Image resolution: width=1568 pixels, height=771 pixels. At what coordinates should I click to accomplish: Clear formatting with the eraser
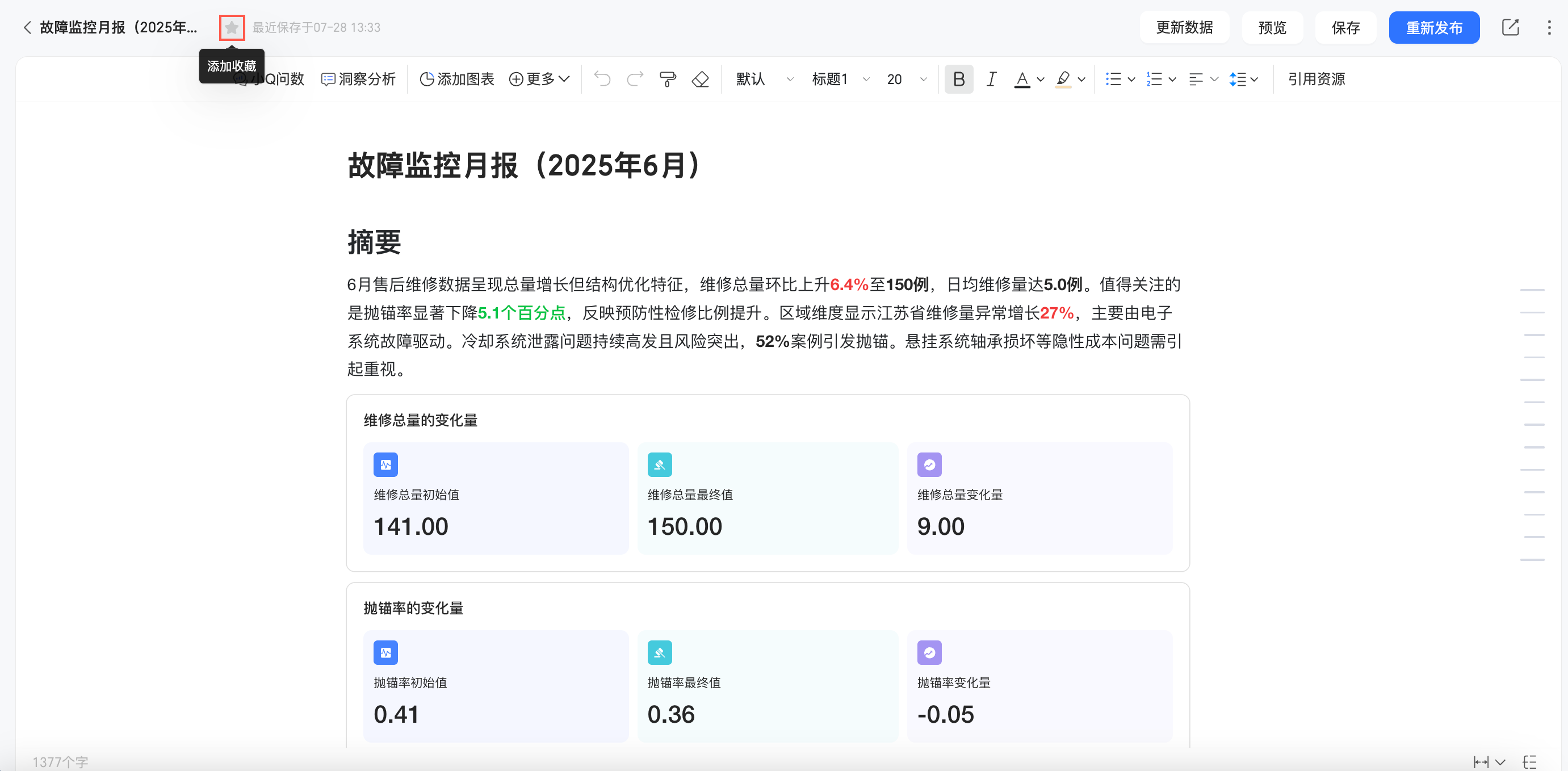coord(701,79)
